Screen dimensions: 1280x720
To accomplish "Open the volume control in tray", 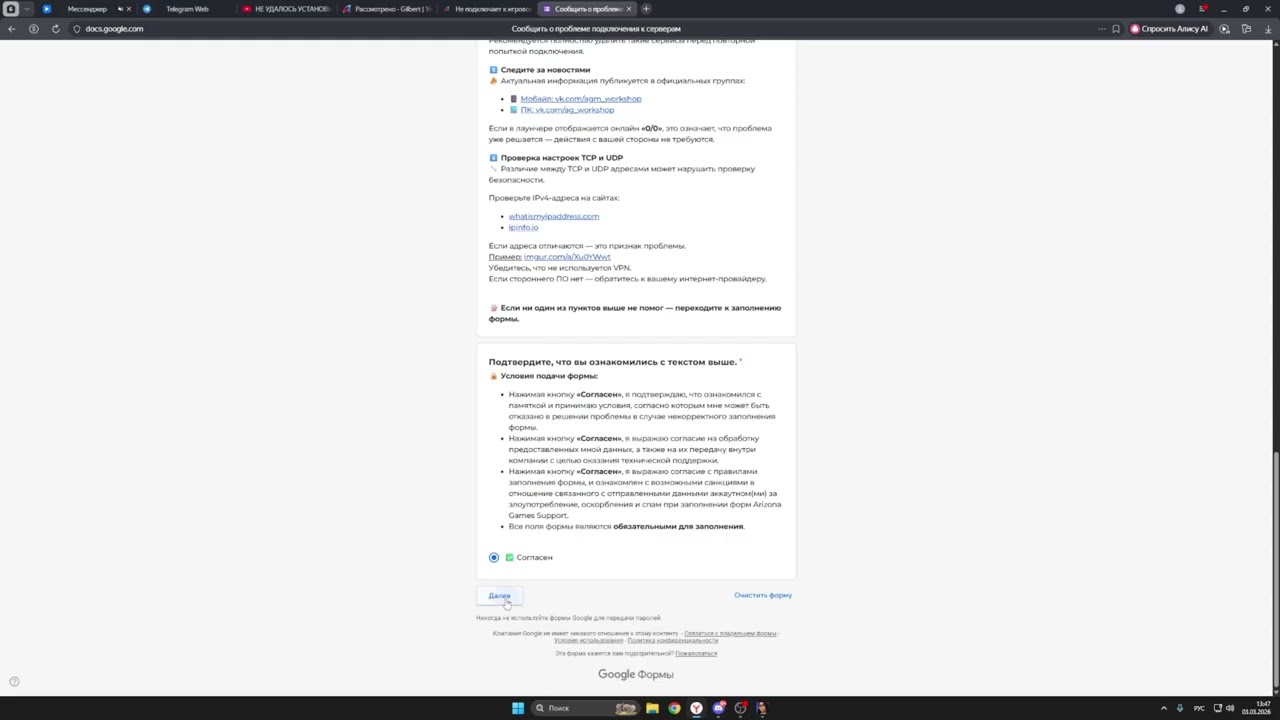I will tap(1230, 708).
